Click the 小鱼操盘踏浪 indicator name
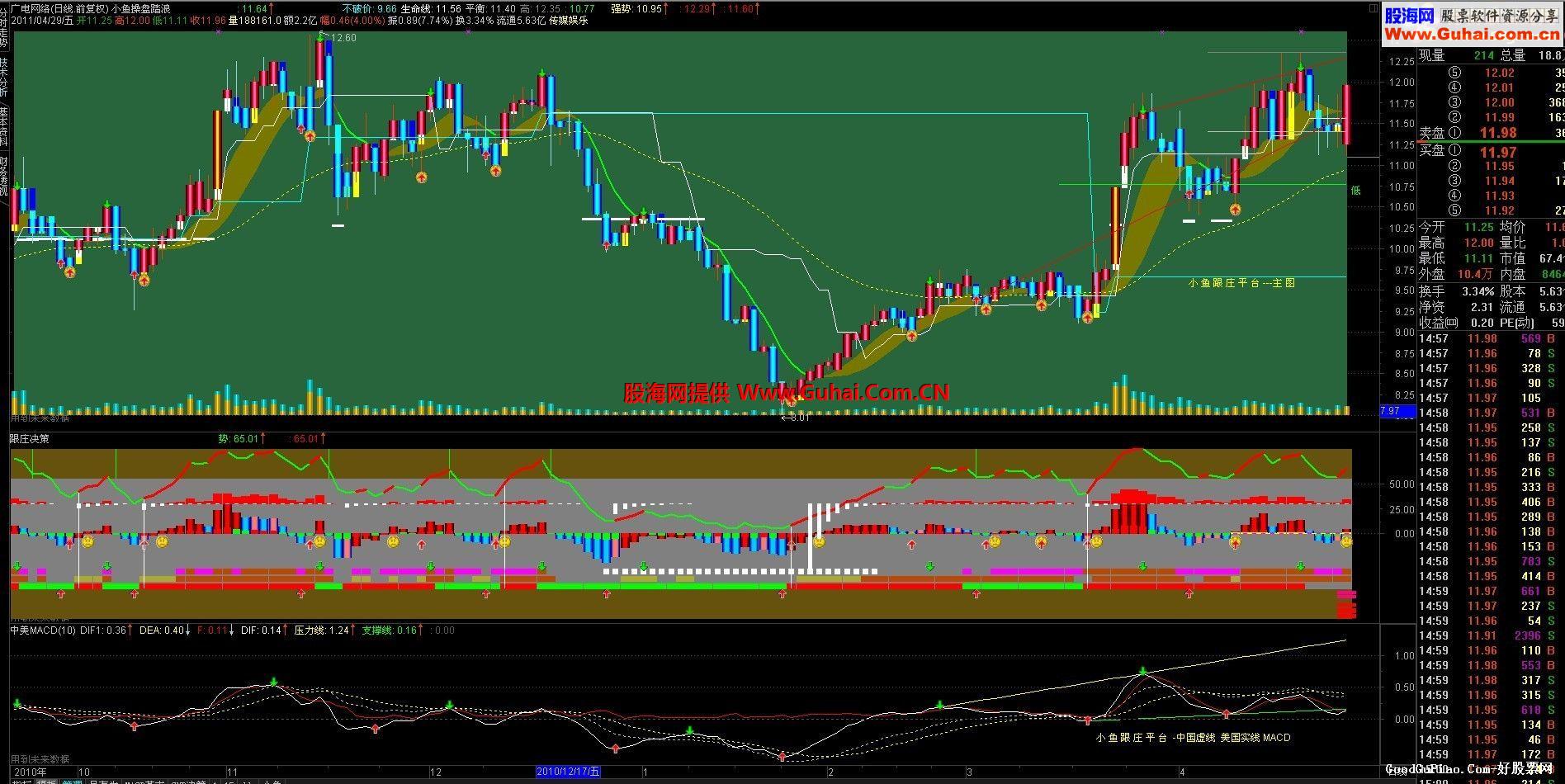 [141, 8]
